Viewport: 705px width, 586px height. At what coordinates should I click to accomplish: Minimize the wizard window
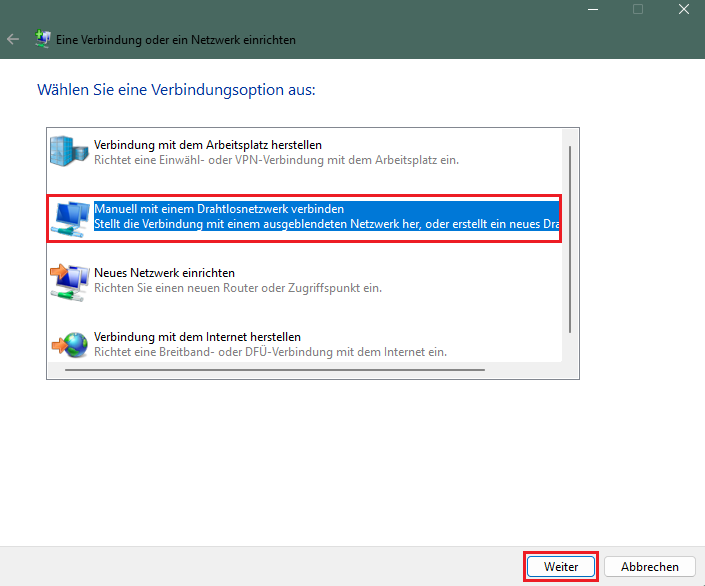pos(593,9)
